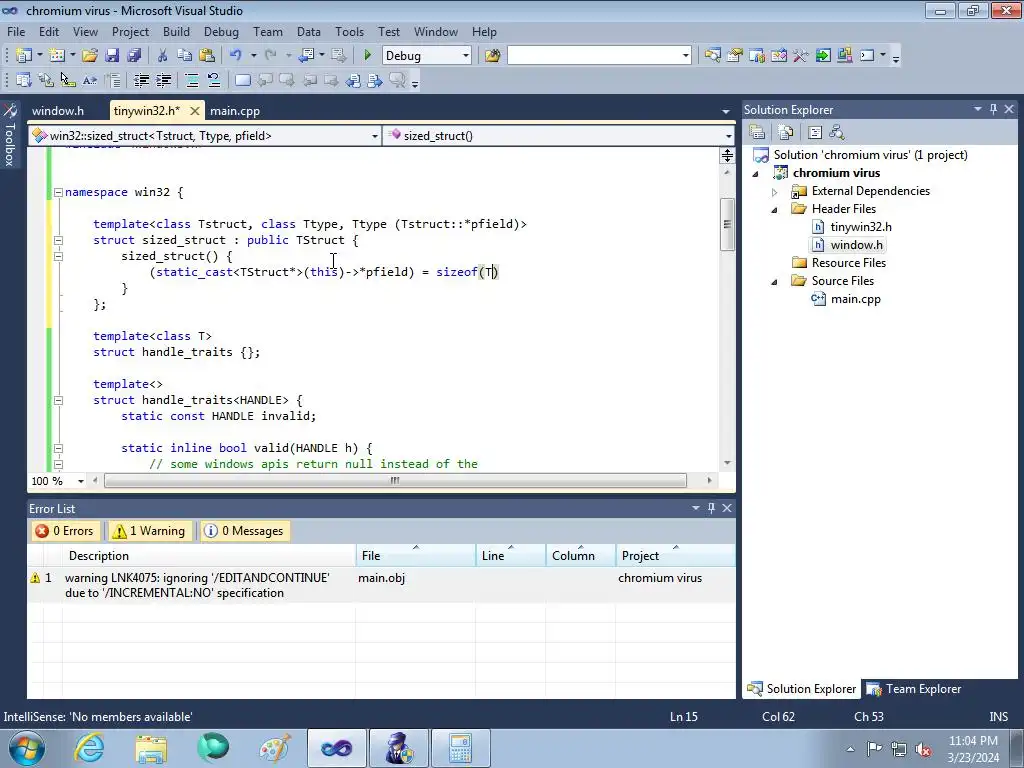
Task: Open the Toolbox side panel
Action: 10,136
